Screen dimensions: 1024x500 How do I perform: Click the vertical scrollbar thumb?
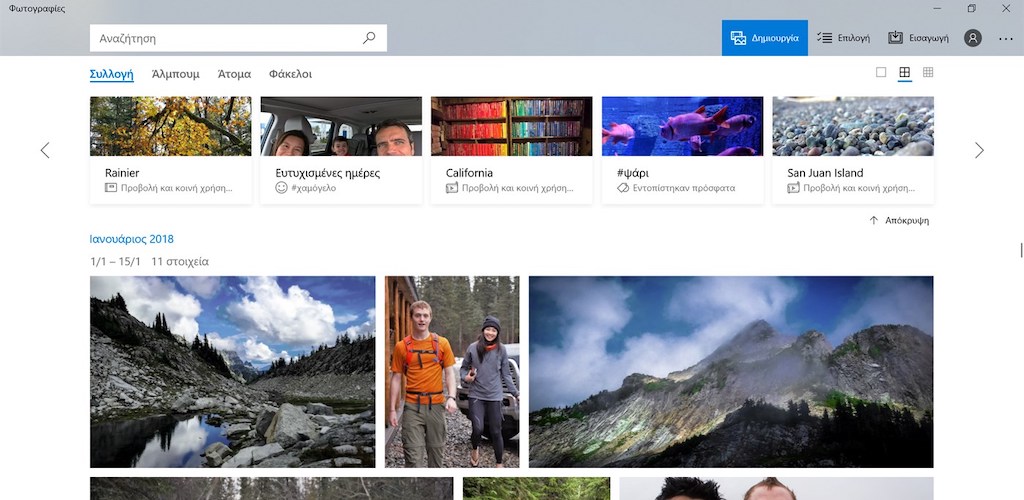tap(1020, 250)
